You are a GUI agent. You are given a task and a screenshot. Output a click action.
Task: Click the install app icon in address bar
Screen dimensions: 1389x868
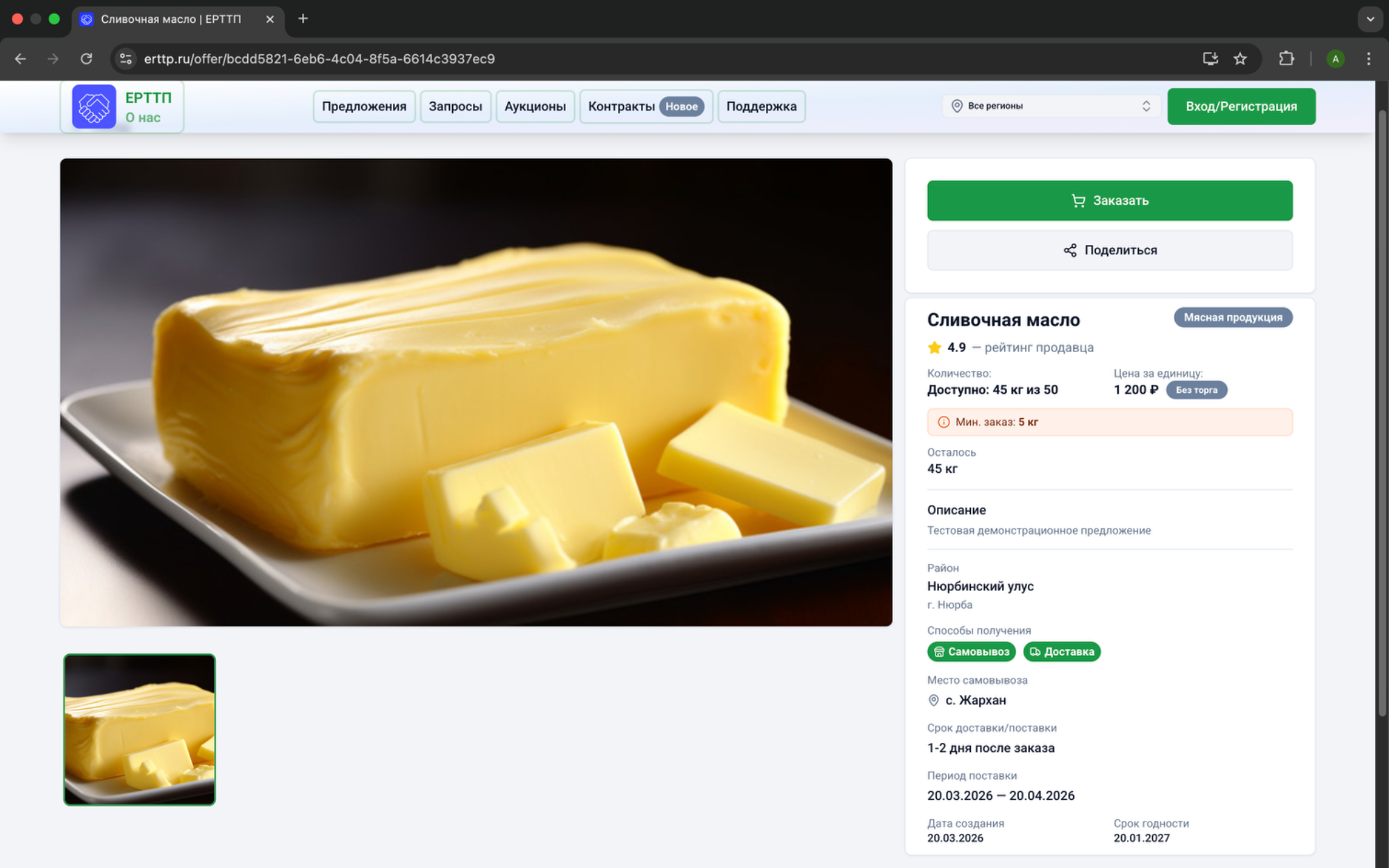pos(1211,59)
